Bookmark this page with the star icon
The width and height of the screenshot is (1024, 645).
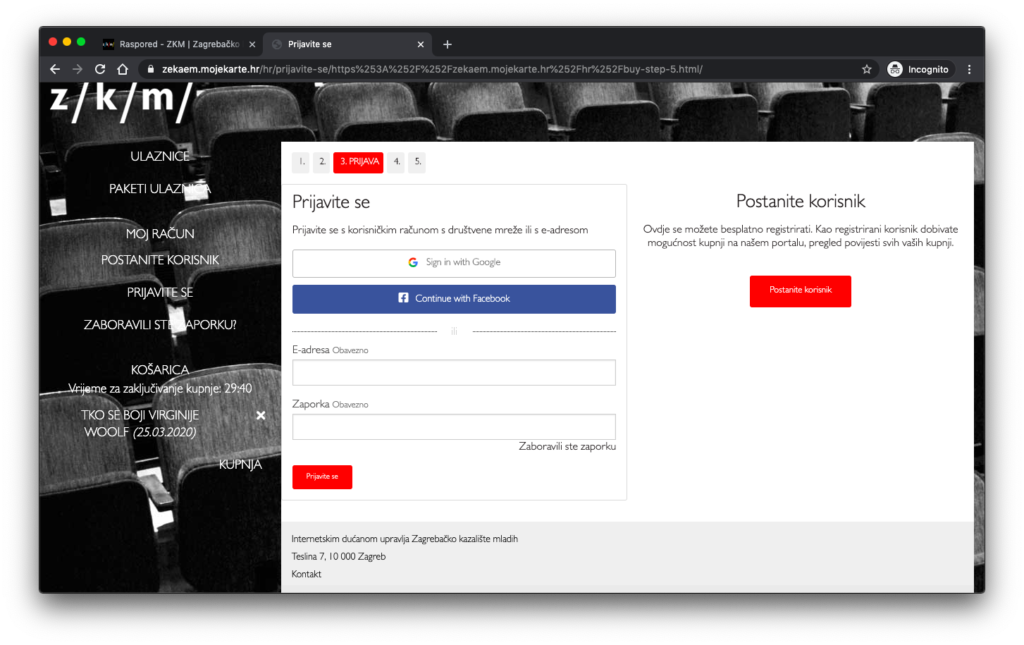[x=867, y=69]
